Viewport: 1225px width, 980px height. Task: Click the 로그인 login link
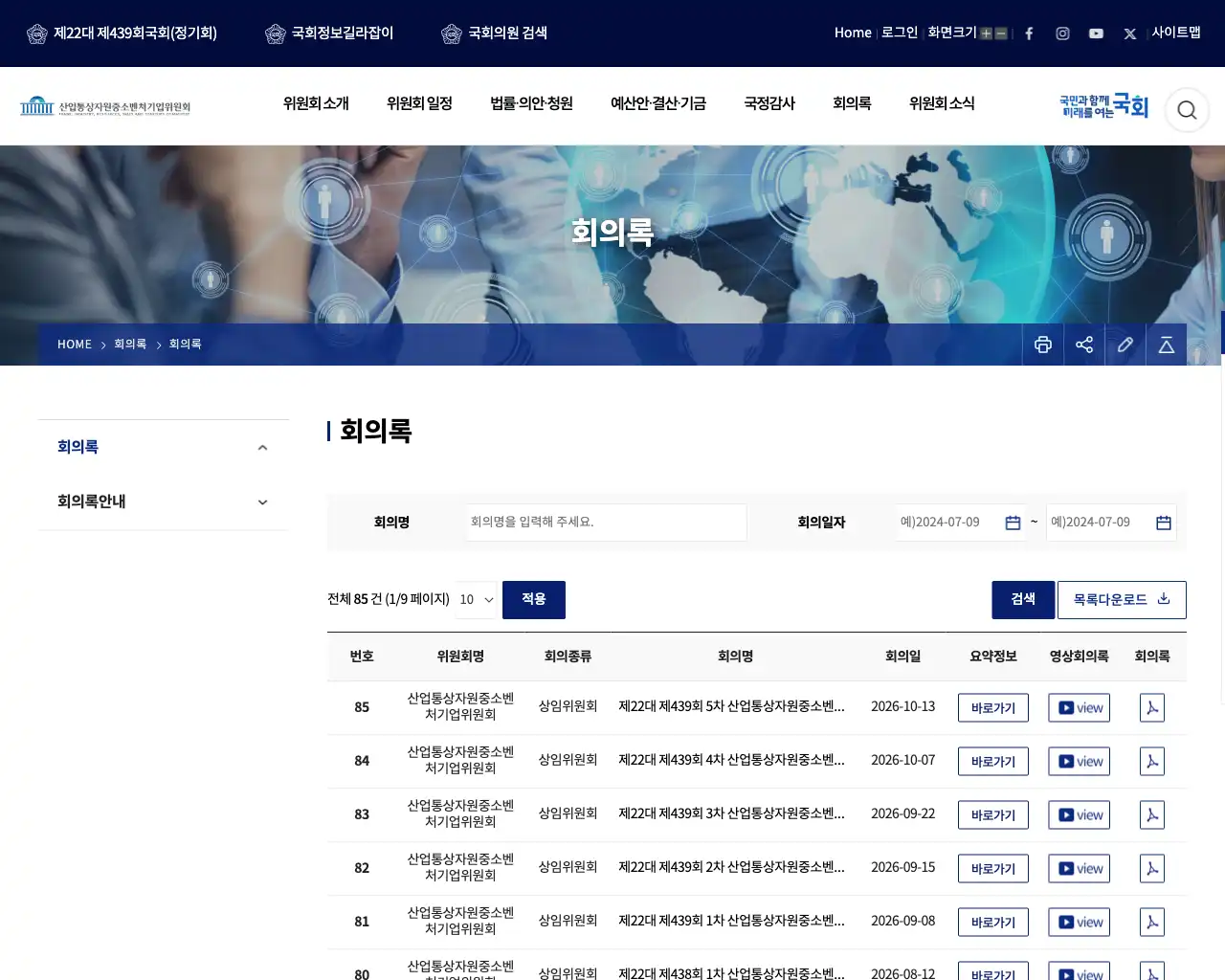coord(900,33)
